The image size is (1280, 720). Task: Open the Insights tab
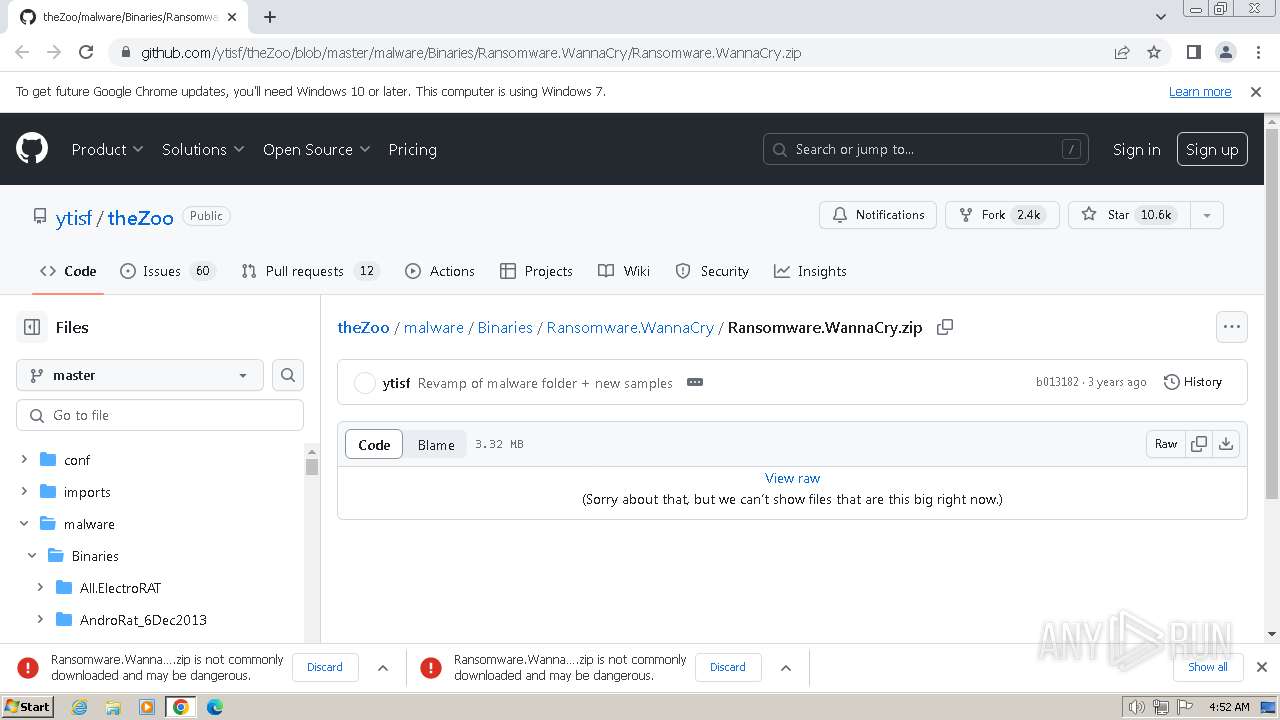coord(810,271)
